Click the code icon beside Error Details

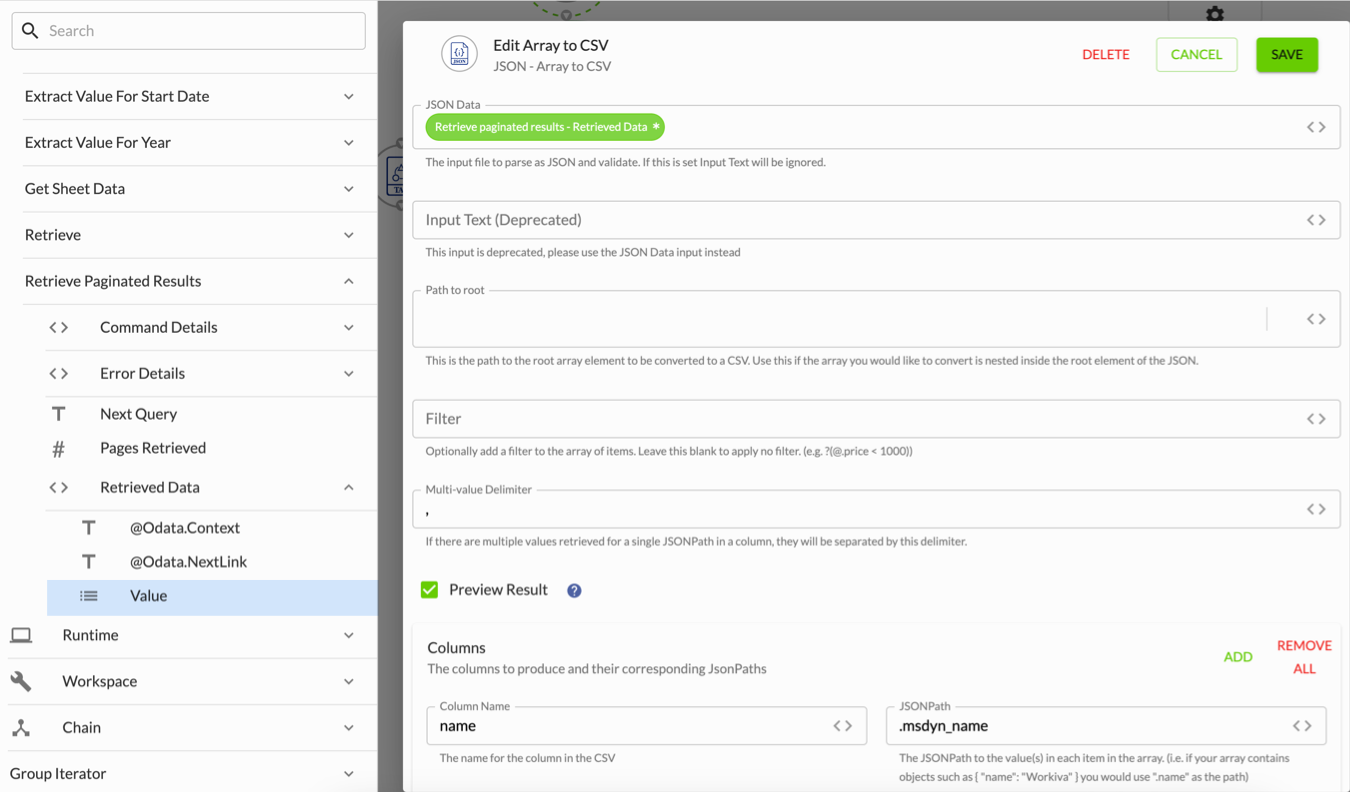tap(59, 373)
